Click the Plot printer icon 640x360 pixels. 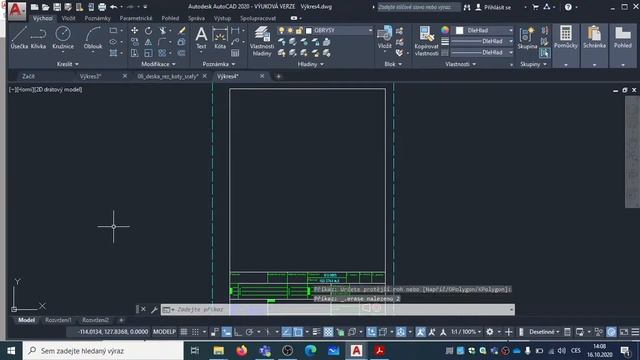[x=102, y=7]
